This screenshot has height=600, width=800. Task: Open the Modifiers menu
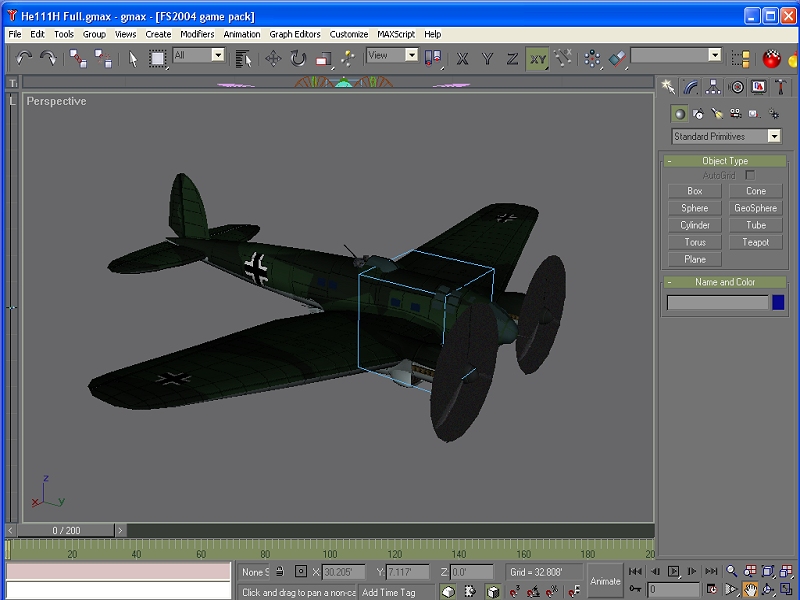[197, 34]
